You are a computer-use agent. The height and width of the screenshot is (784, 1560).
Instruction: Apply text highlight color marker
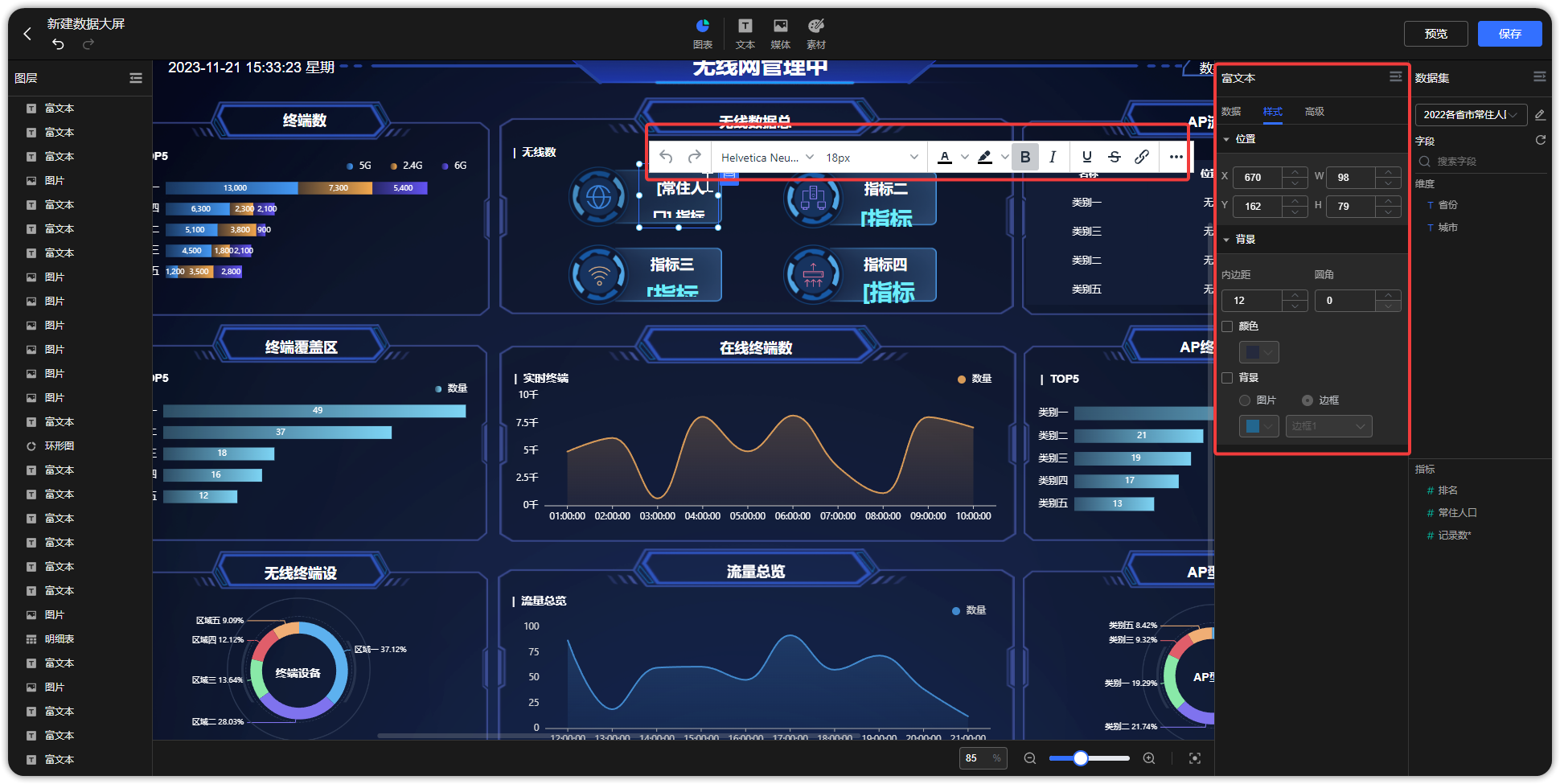(985, 157)
